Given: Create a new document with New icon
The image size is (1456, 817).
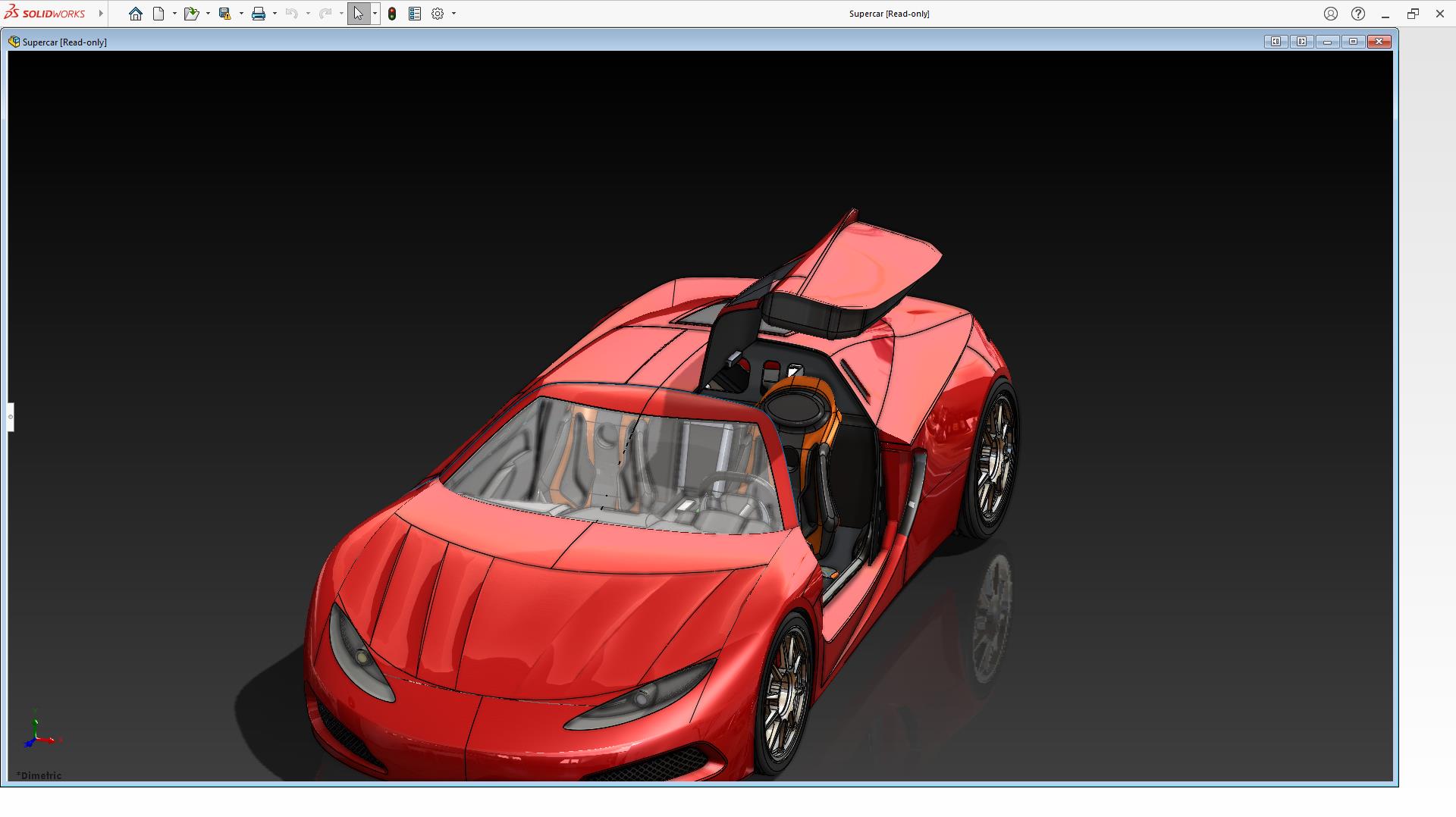Looking at the screenshot, I should (158, 14).
